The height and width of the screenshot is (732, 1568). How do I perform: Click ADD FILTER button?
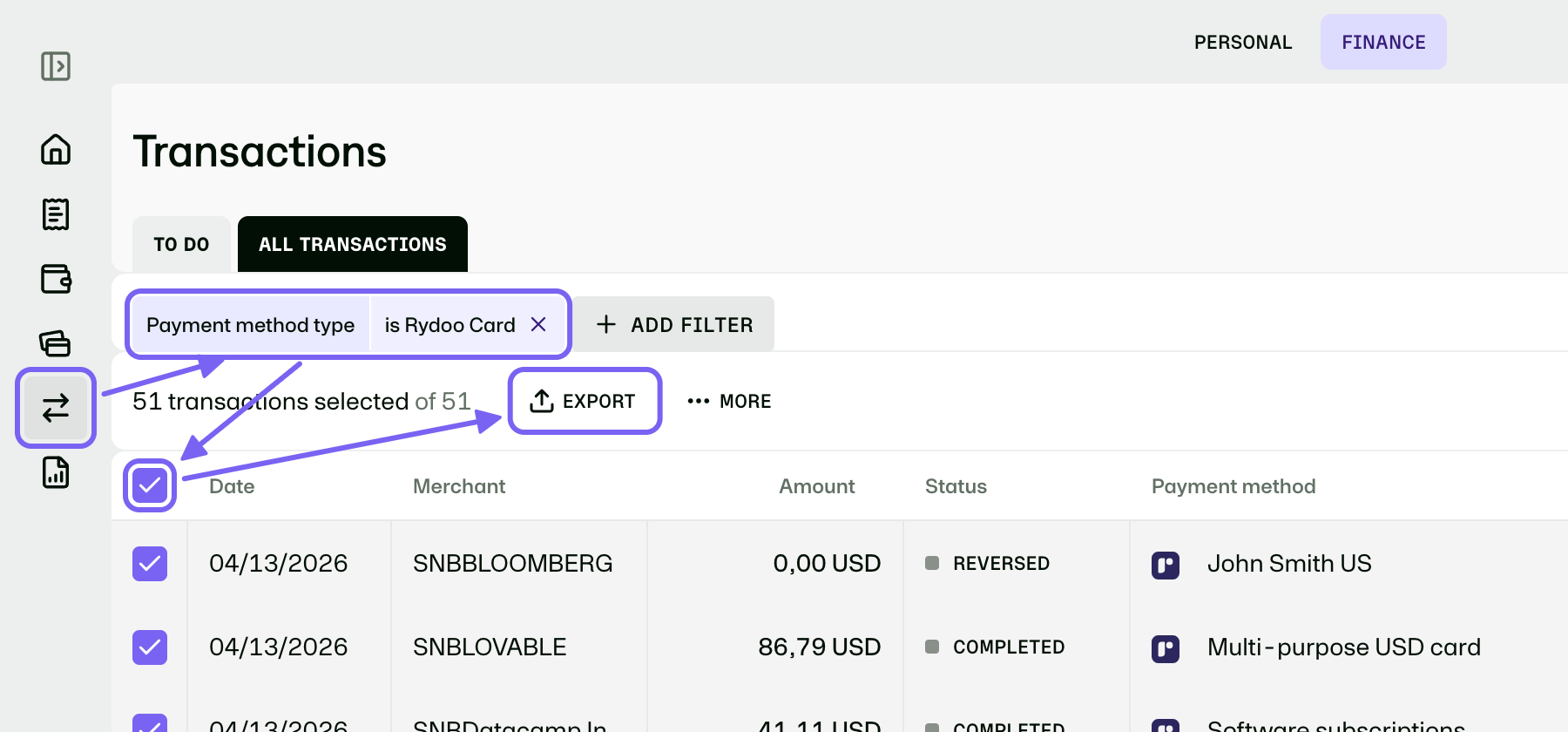pos(674,324)
